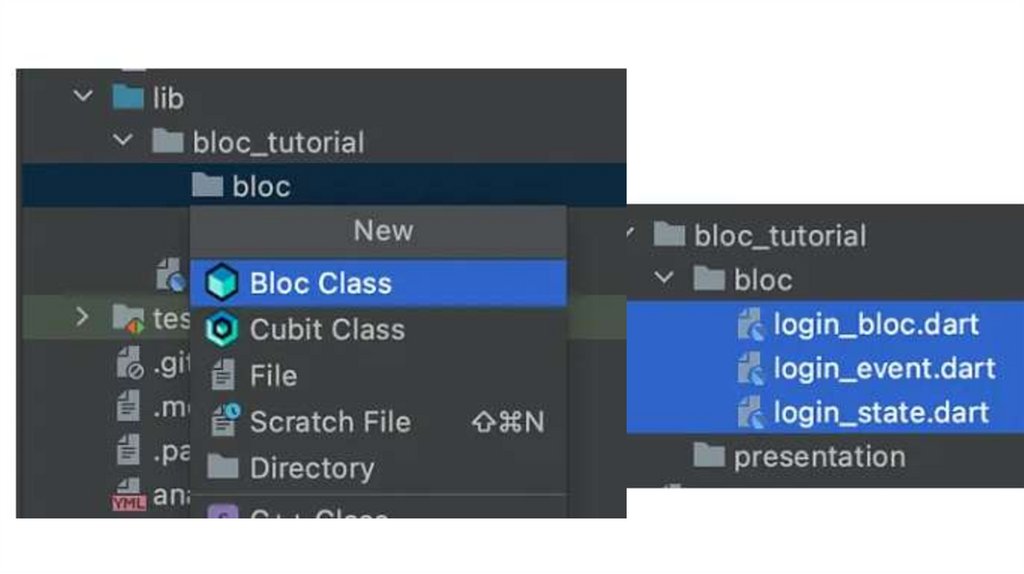Choose Bloc Class from the New menu
This screenshot has width=1024, height=574.
pyautogui.click(x=320, y=284)
